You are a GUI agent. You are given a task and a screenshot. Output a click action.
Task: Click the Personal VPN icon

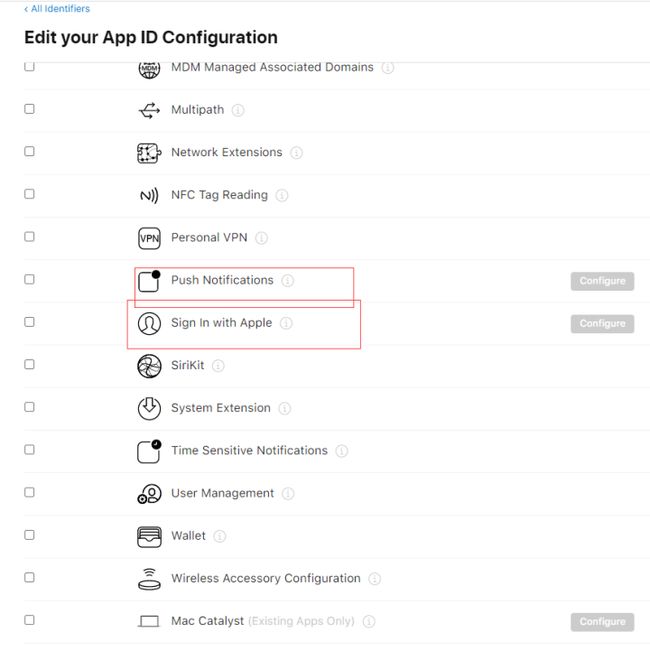(x=149, y=238)
